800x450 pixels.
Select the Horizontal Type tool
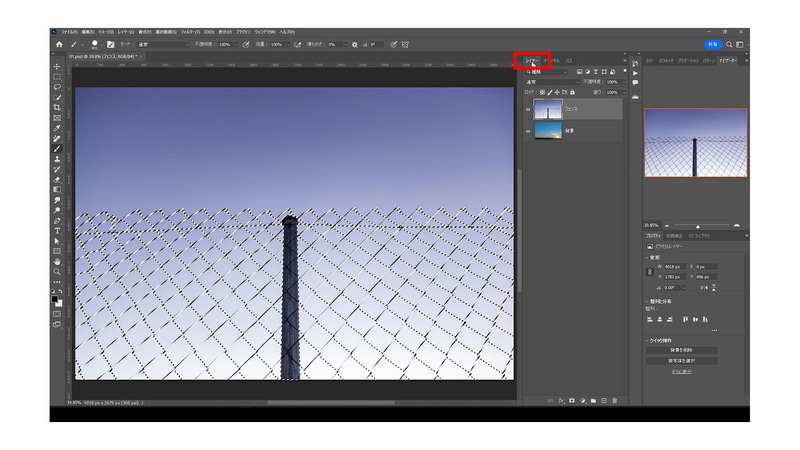click(57, 231)
